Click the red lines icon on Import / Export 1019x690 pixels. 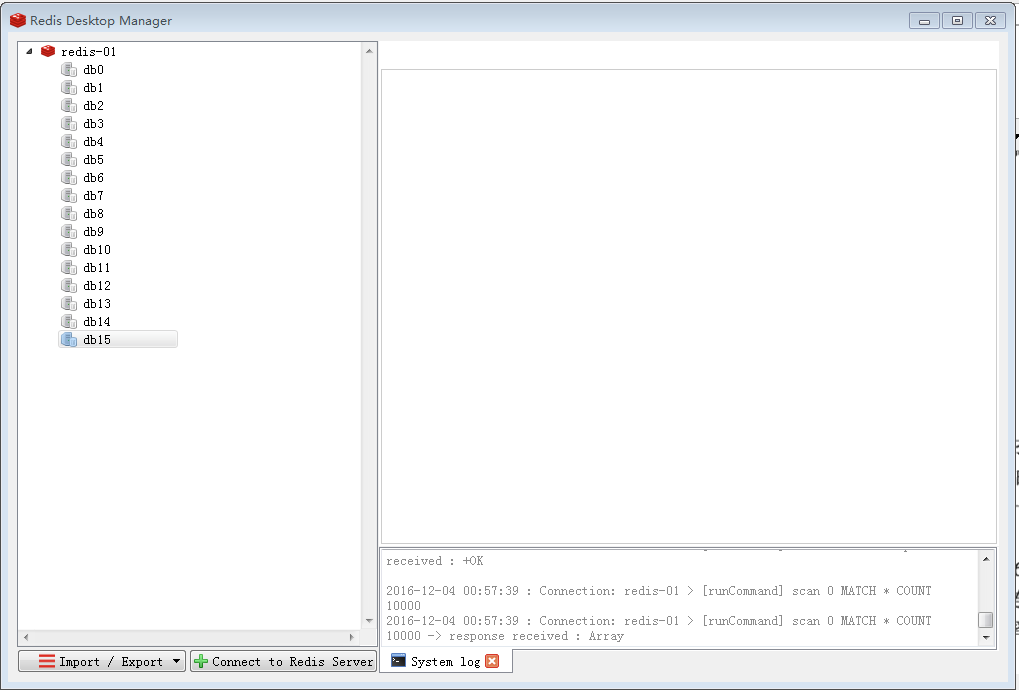point(47,661)
